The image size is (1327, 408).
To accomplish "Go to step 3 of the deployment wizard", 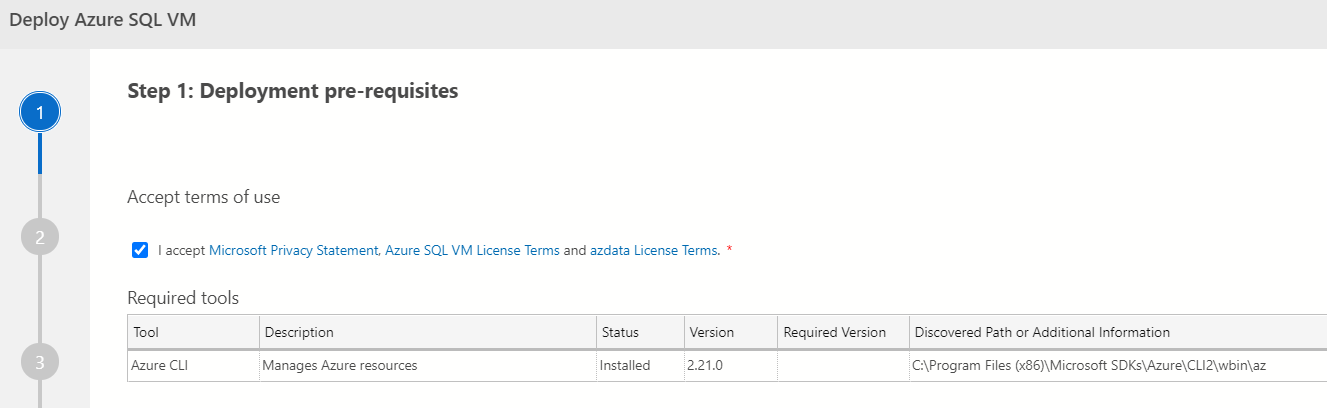I will 40,362.
